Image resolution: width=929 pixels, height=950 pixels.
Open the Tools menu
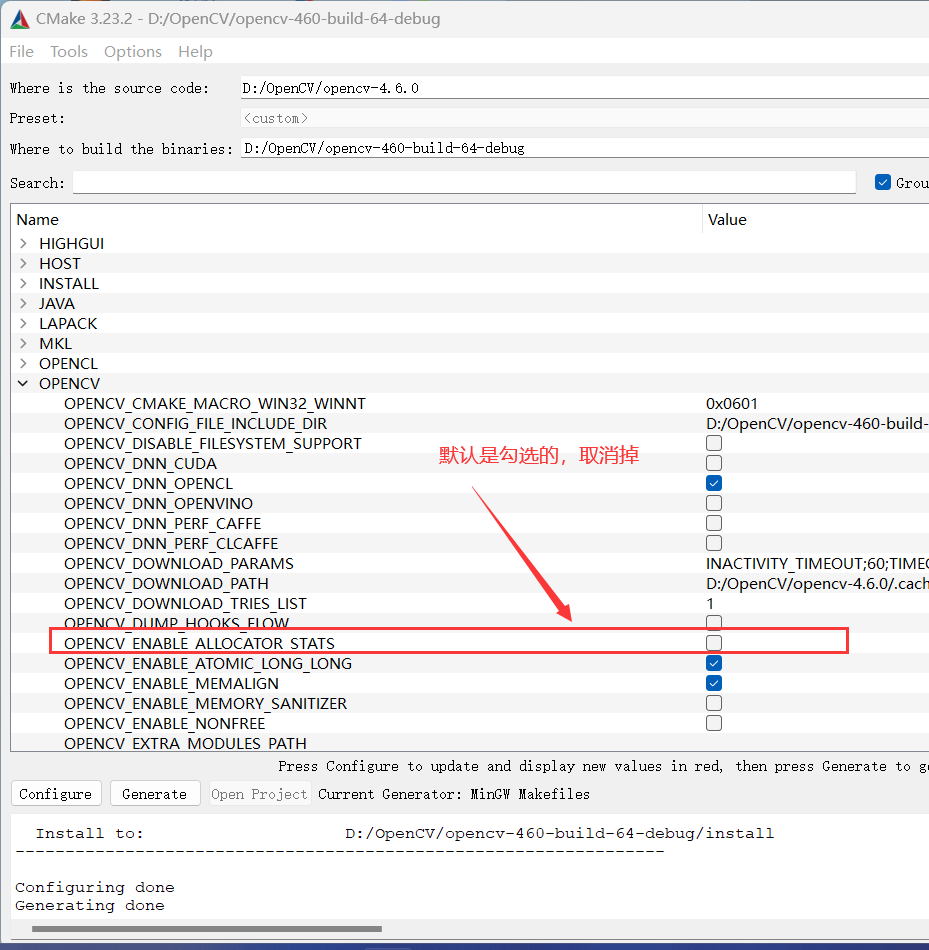68,51
